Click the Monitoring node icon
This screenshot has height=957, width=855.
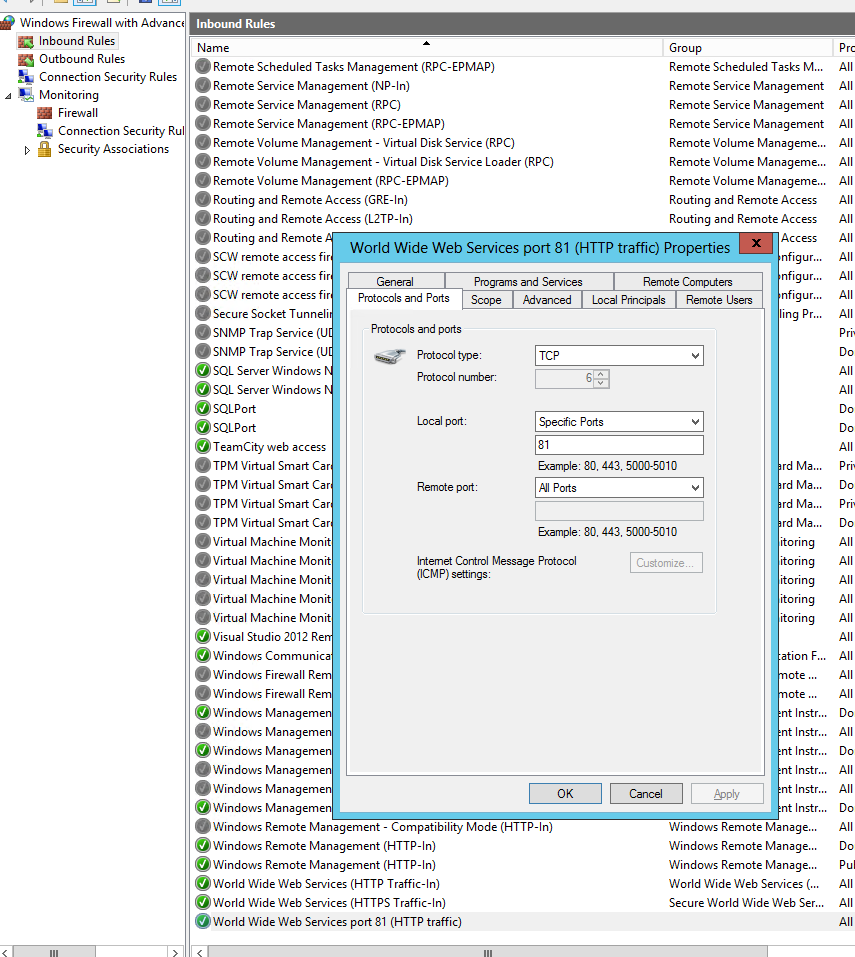click(26, 95)
